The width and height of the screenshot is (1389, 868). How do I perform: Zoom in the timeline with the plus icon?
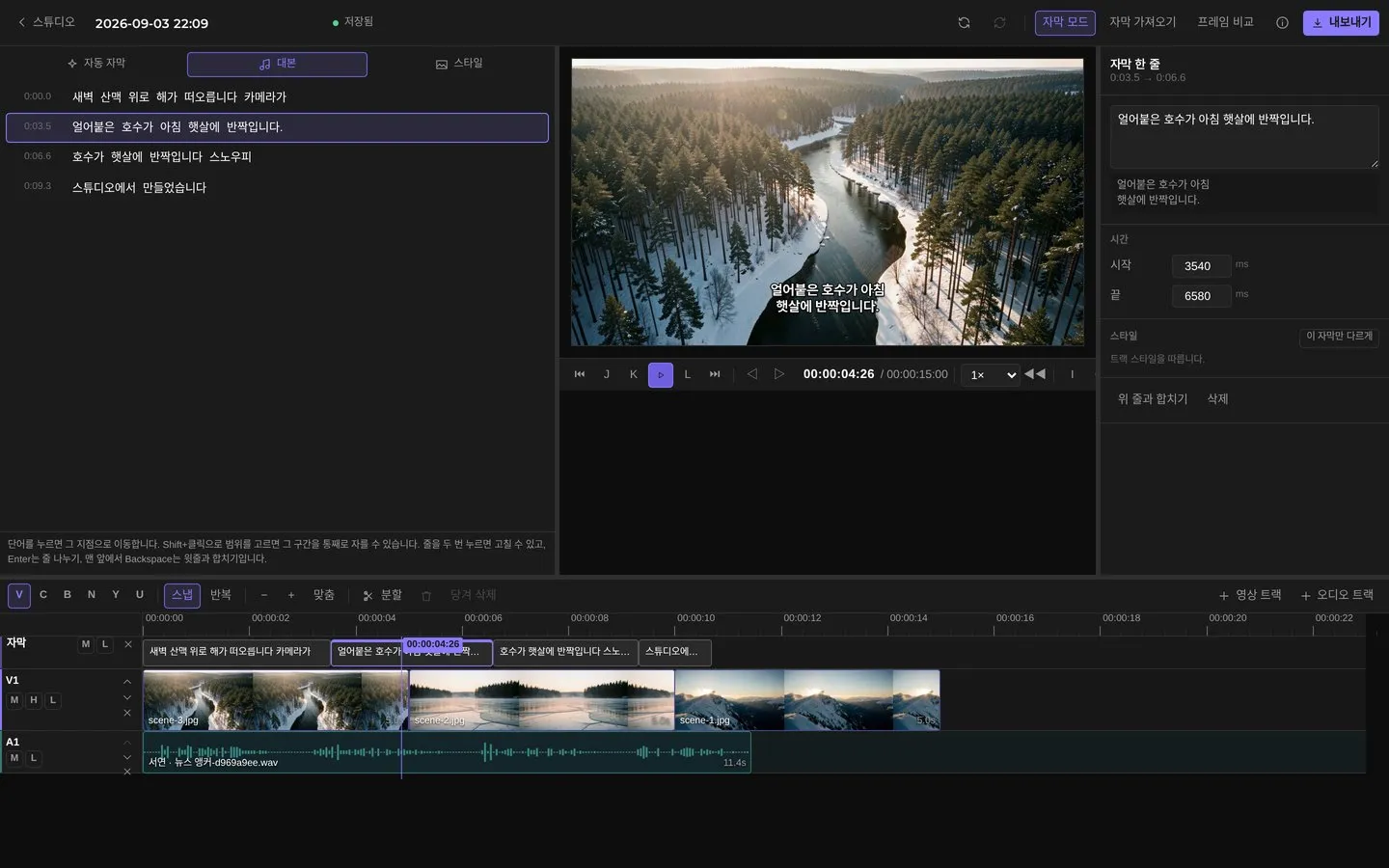[291, 595]
